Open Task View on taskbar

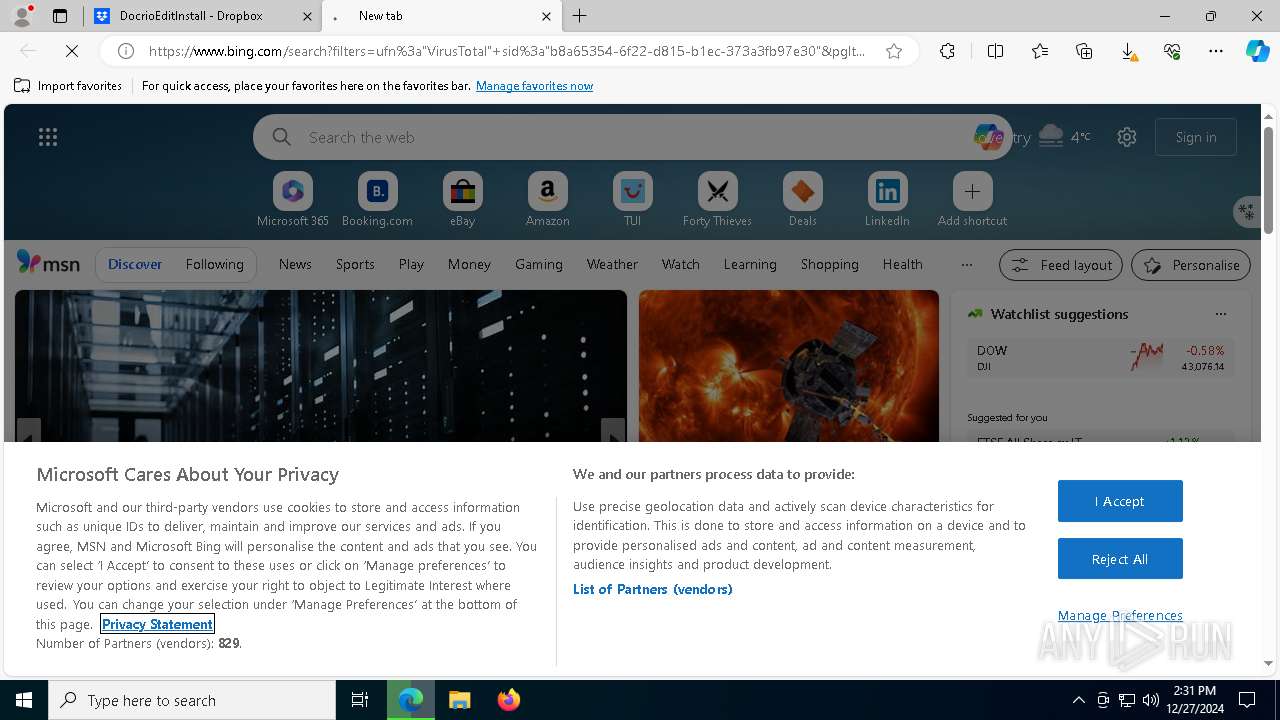[x=360, y=700]
